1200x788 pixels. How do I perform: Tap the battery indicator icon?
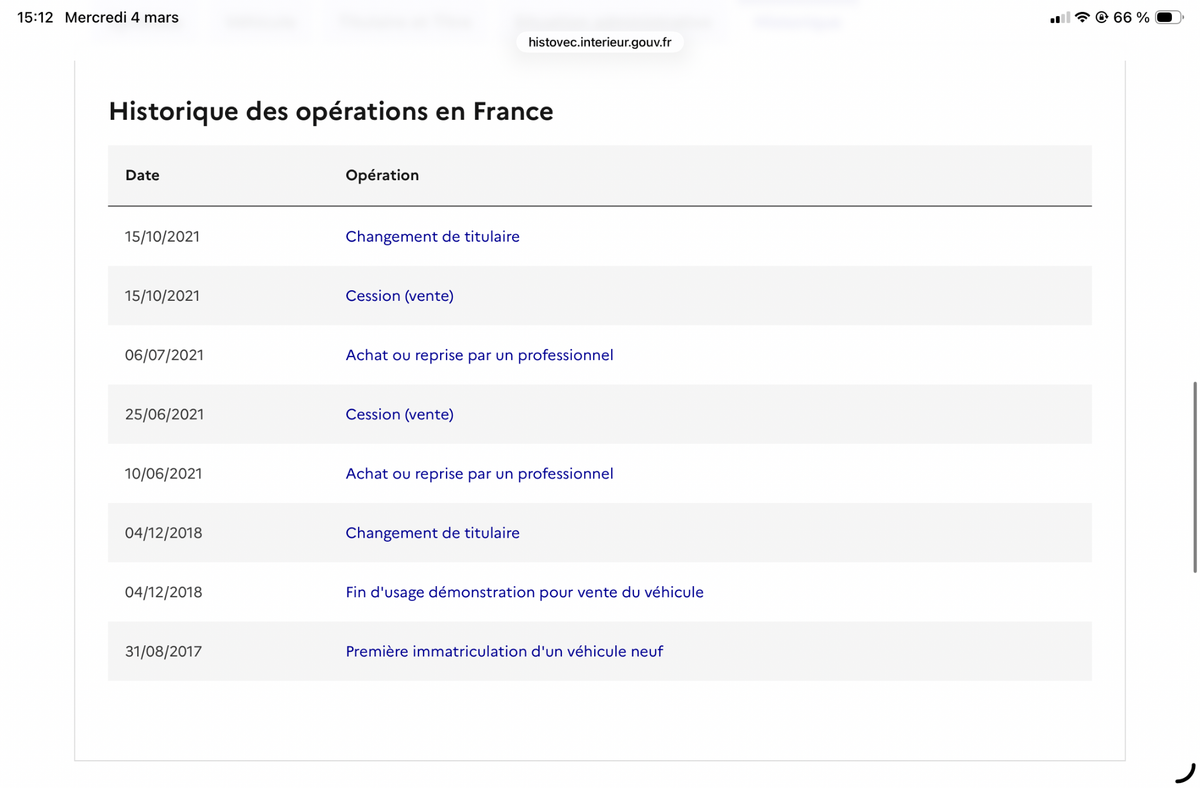(x=1170, y=18)
